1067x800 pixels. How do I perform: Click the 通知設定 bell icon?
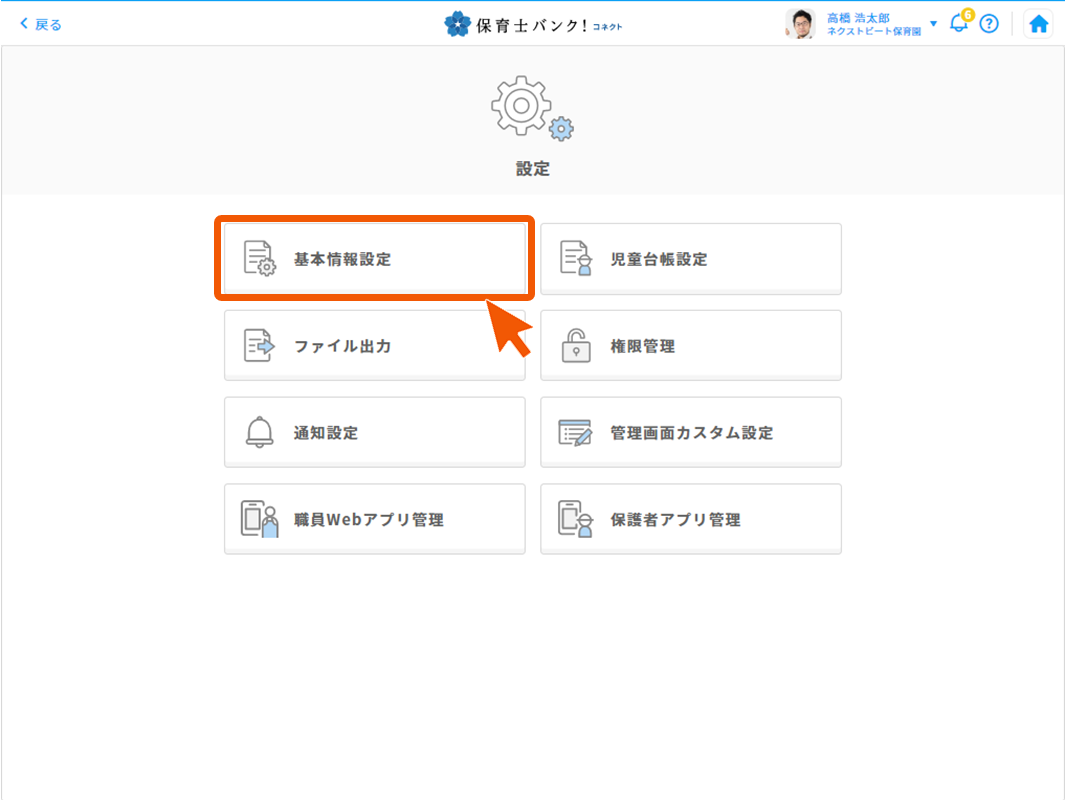tap(259, 433)
